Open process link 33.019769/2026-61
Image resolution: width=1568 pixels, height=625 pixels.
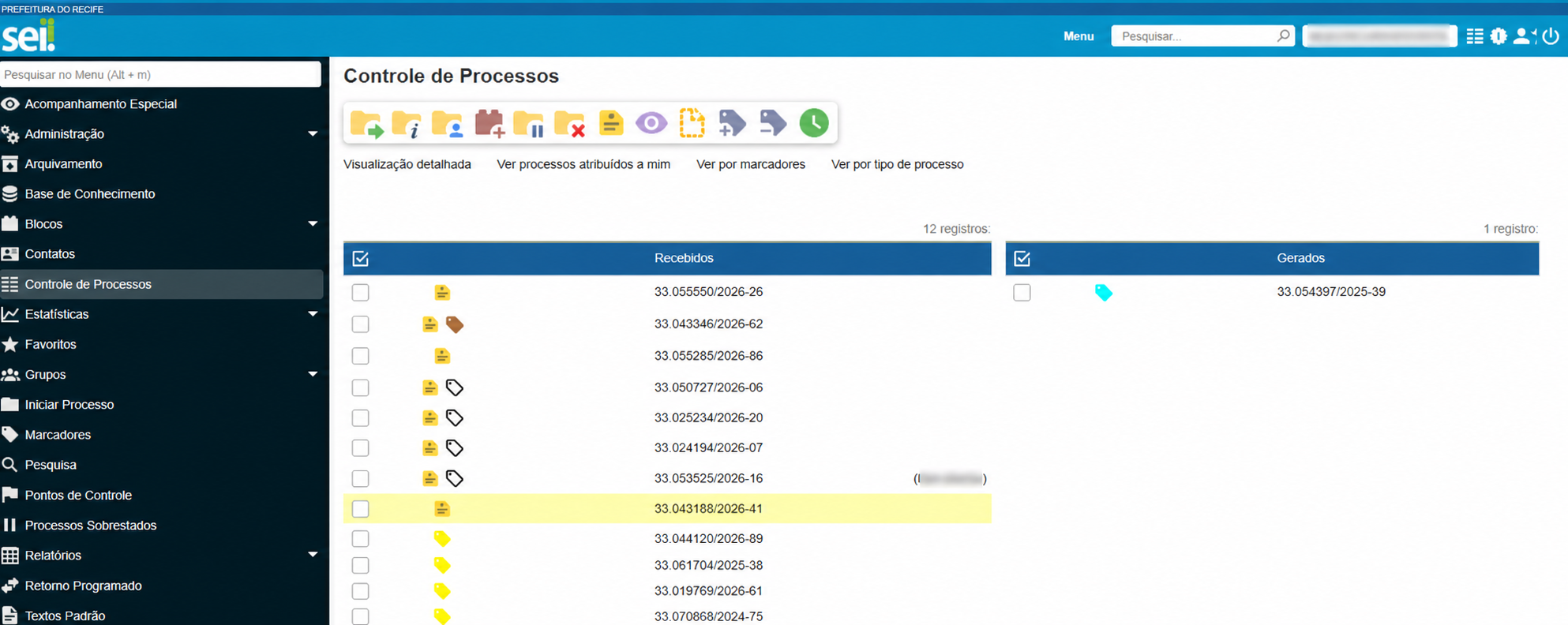click(708, 591)
